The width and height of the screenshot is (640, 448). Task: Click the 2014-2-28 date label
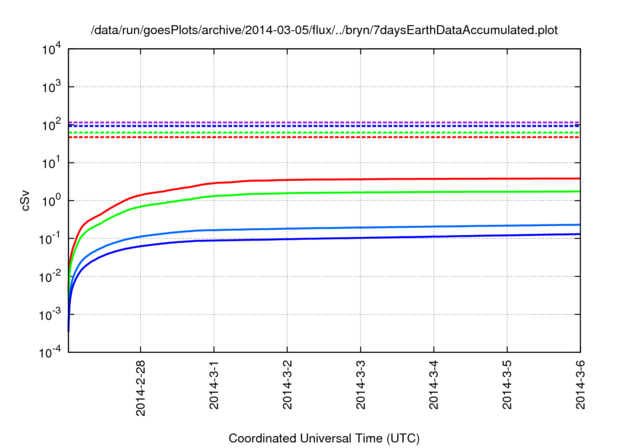click(x=140, y=388)
